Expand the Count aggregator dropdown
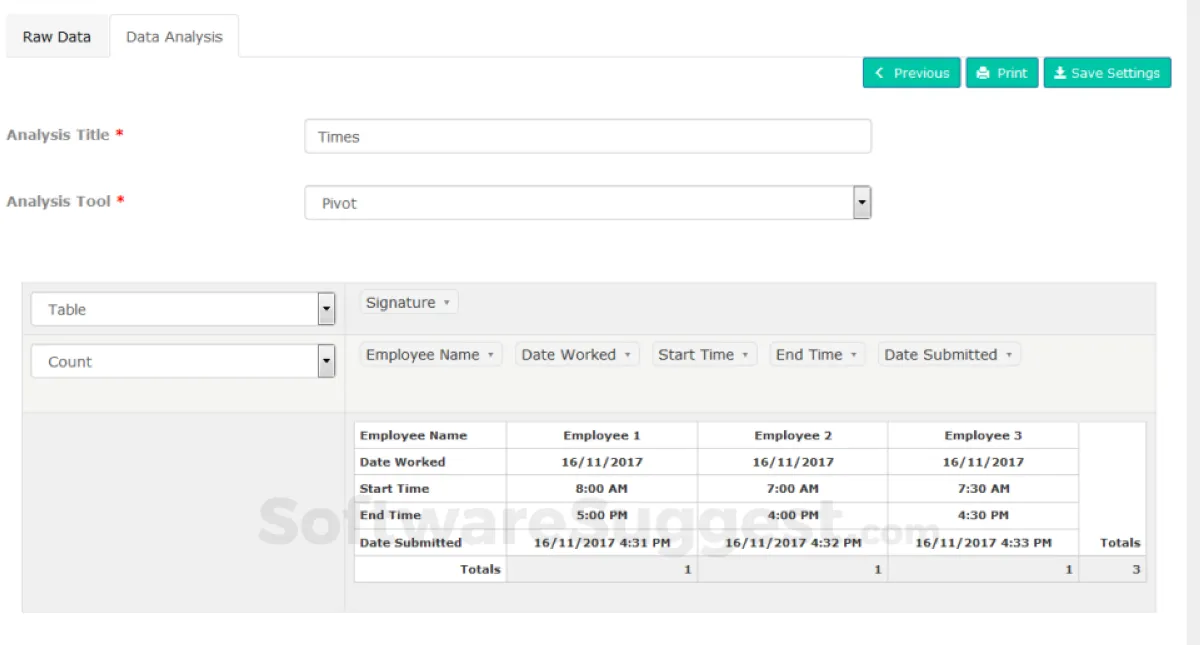The image size is (1200, 645). click(x=326, y=362)
